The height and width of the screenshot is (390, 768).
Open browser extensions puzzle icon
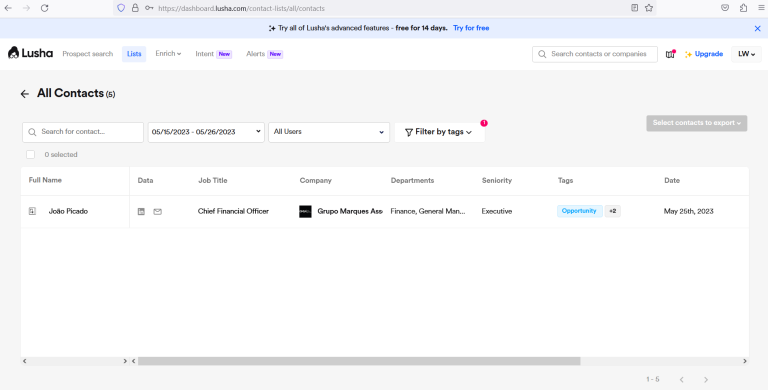pyautogui.click(x=743, y=8)
